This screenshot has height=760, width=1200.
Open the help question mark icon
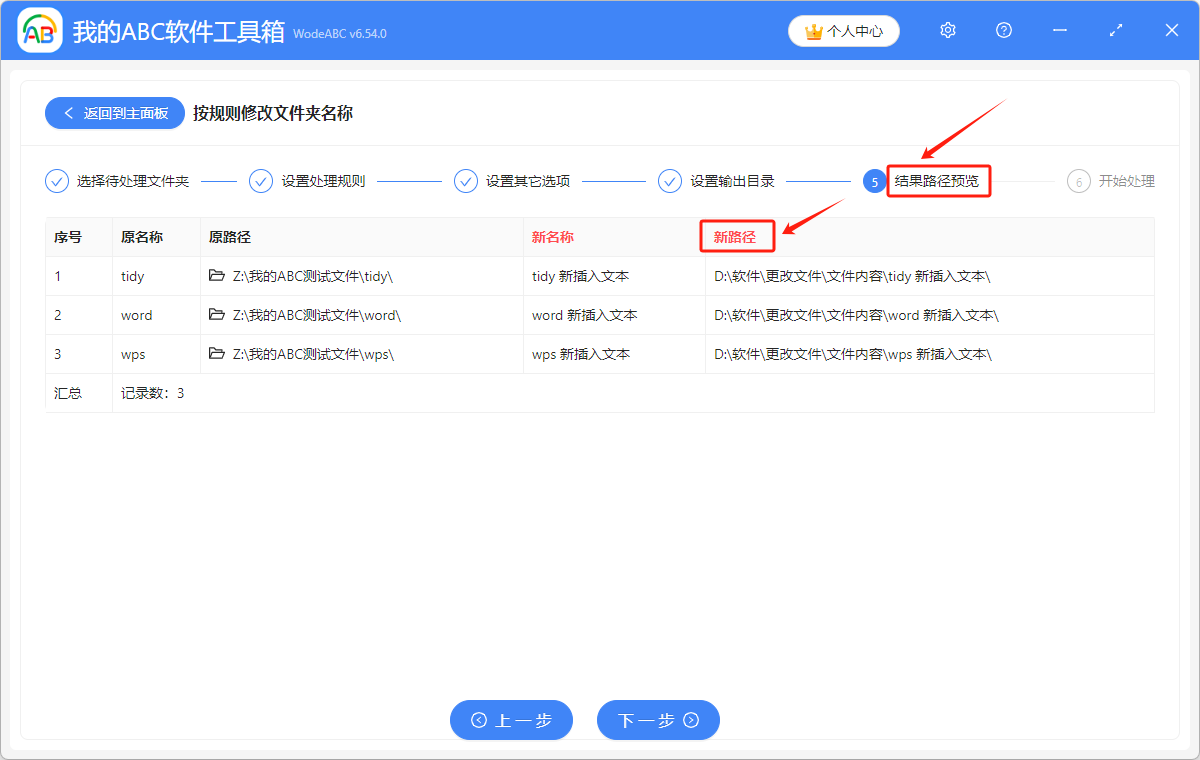(x=1003, y=30)
